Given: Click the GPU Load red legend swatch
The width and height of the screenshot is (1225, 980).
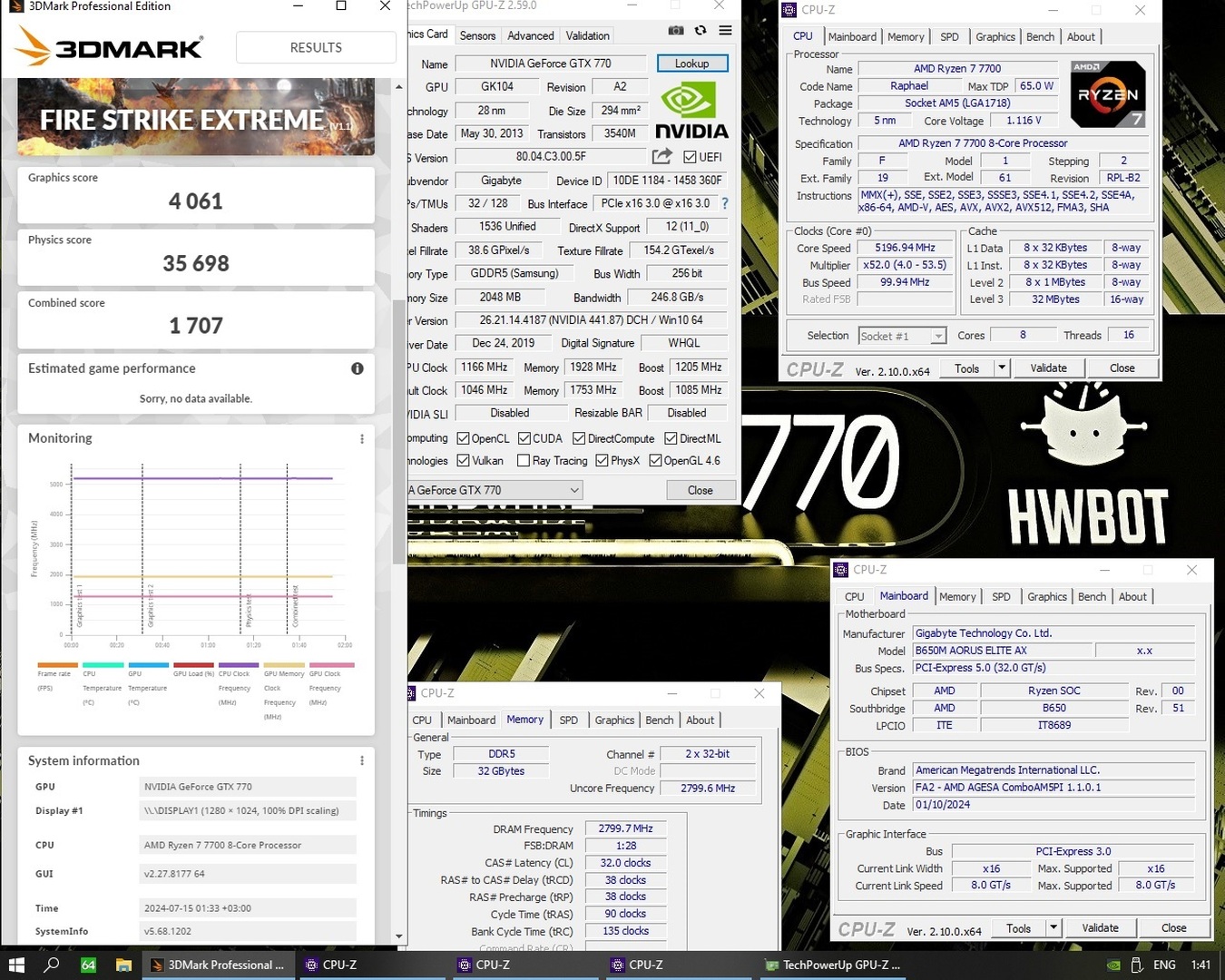Looking at the screenshot, I should [193, 665].
